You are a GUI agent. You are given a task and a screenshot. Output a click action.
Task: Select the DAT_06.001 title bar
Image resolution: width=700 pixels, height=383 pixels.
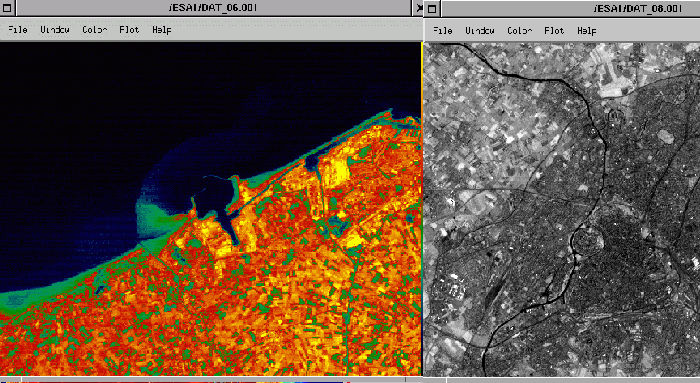[x=212, y=8]
